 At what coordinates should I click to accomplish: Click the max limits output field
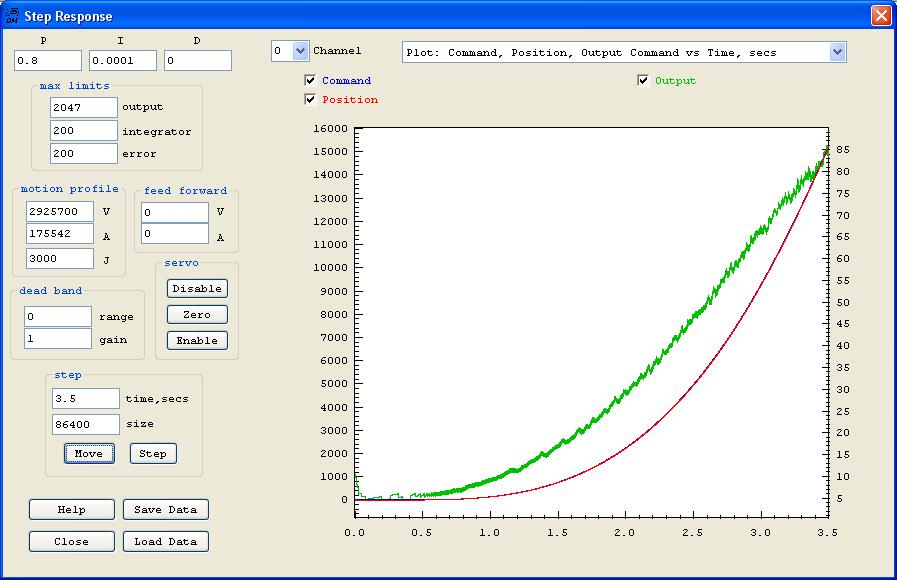[x=83, y=107]
